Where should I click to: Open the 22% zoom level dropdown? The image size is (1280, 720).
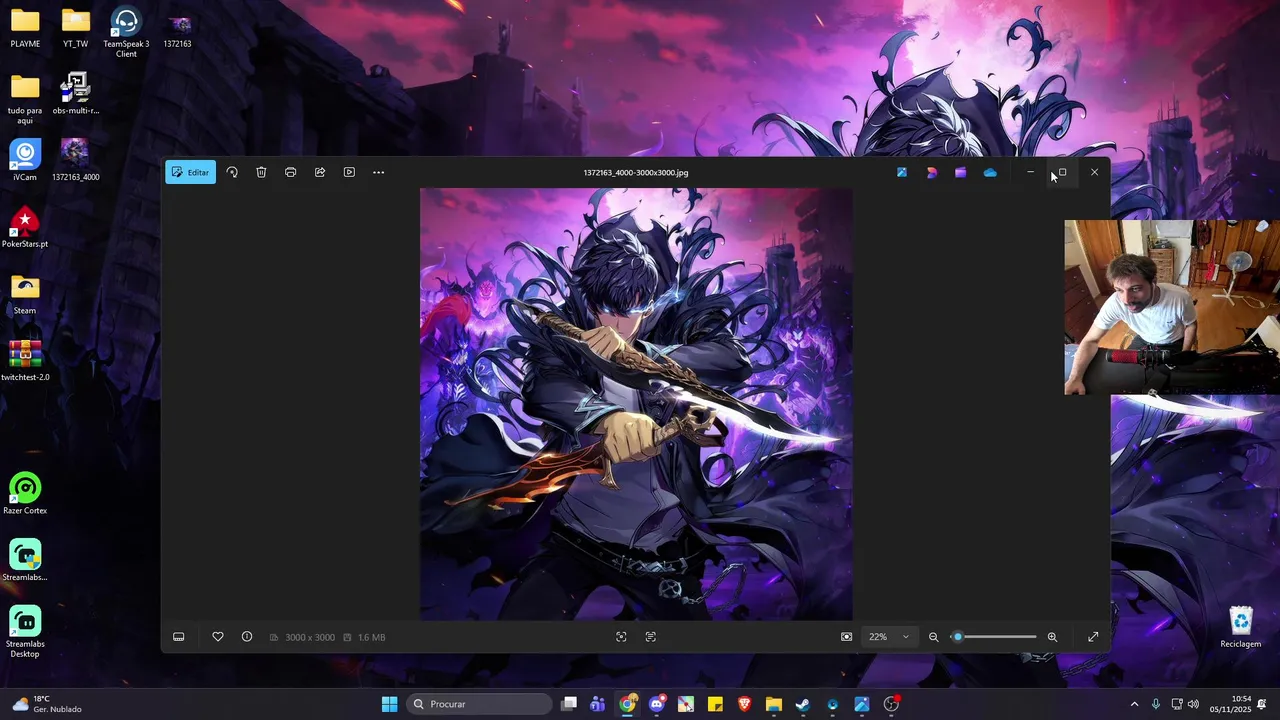(x=889, y=637)
